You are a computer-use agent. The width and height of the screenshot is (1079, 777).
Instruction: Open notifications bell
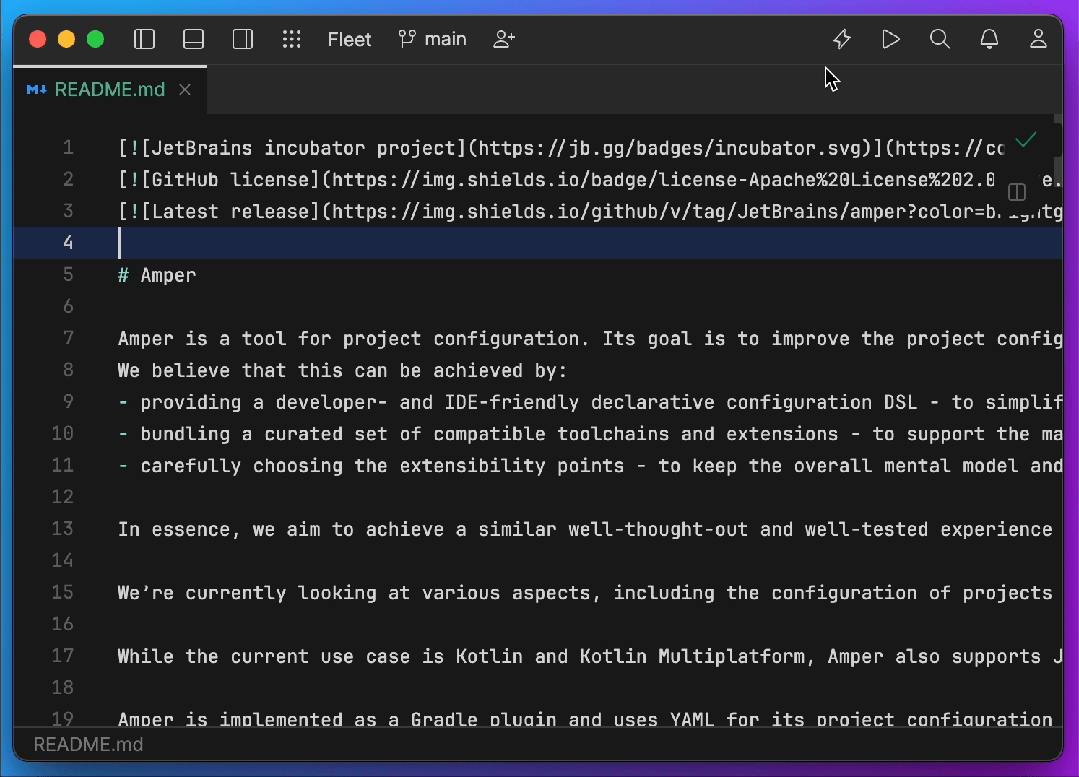pos(989,39)
